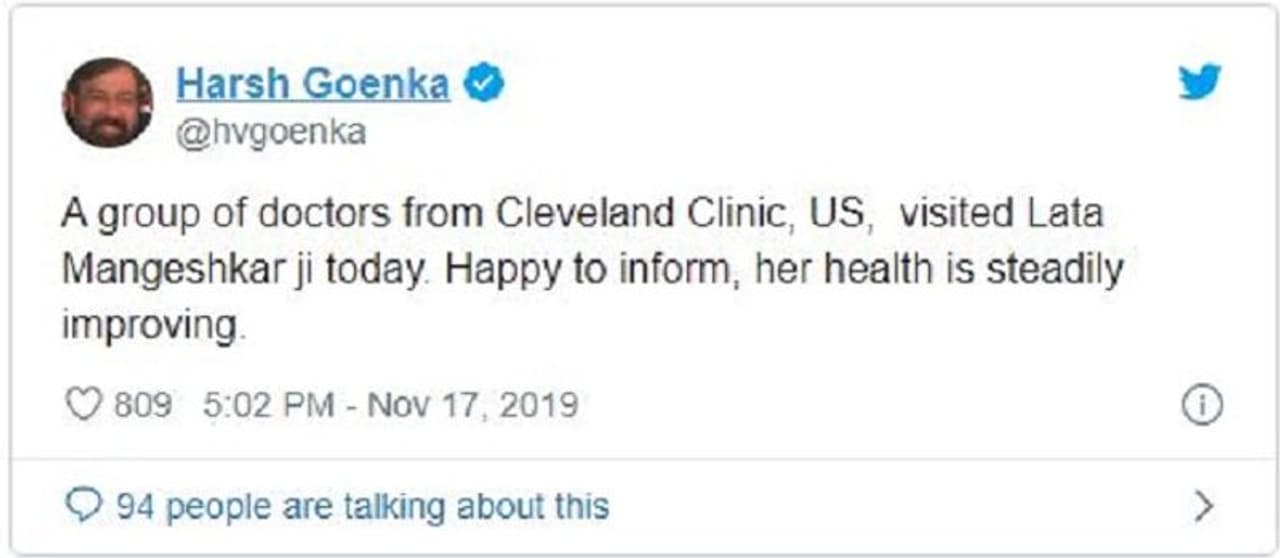1280x558 pixels.
Task: Like the tweet with the heart icon
Action: pos(83,405)
